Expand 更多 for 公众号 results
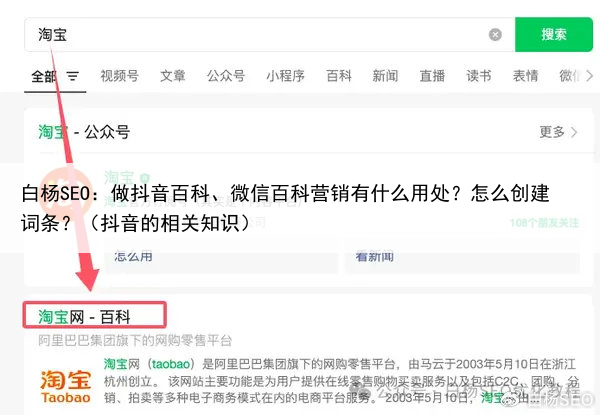This screenshot has height=415, width=600. (558, 132)
